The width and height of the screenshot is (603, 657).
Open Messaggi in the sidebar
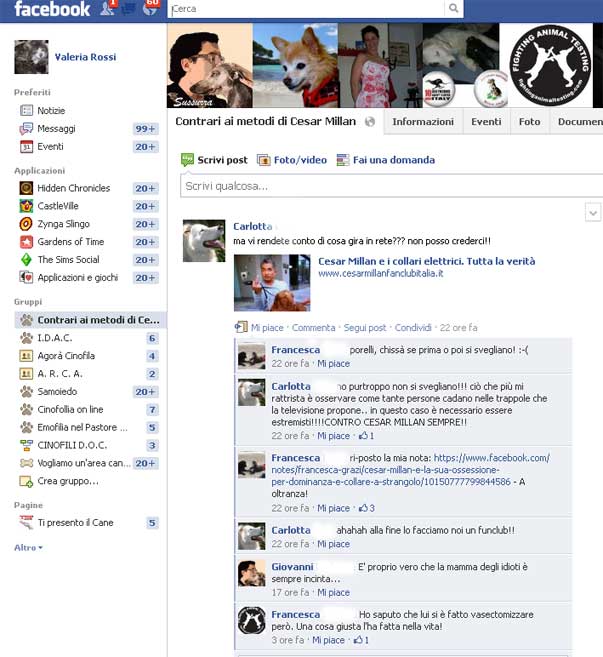coord(56,129)
